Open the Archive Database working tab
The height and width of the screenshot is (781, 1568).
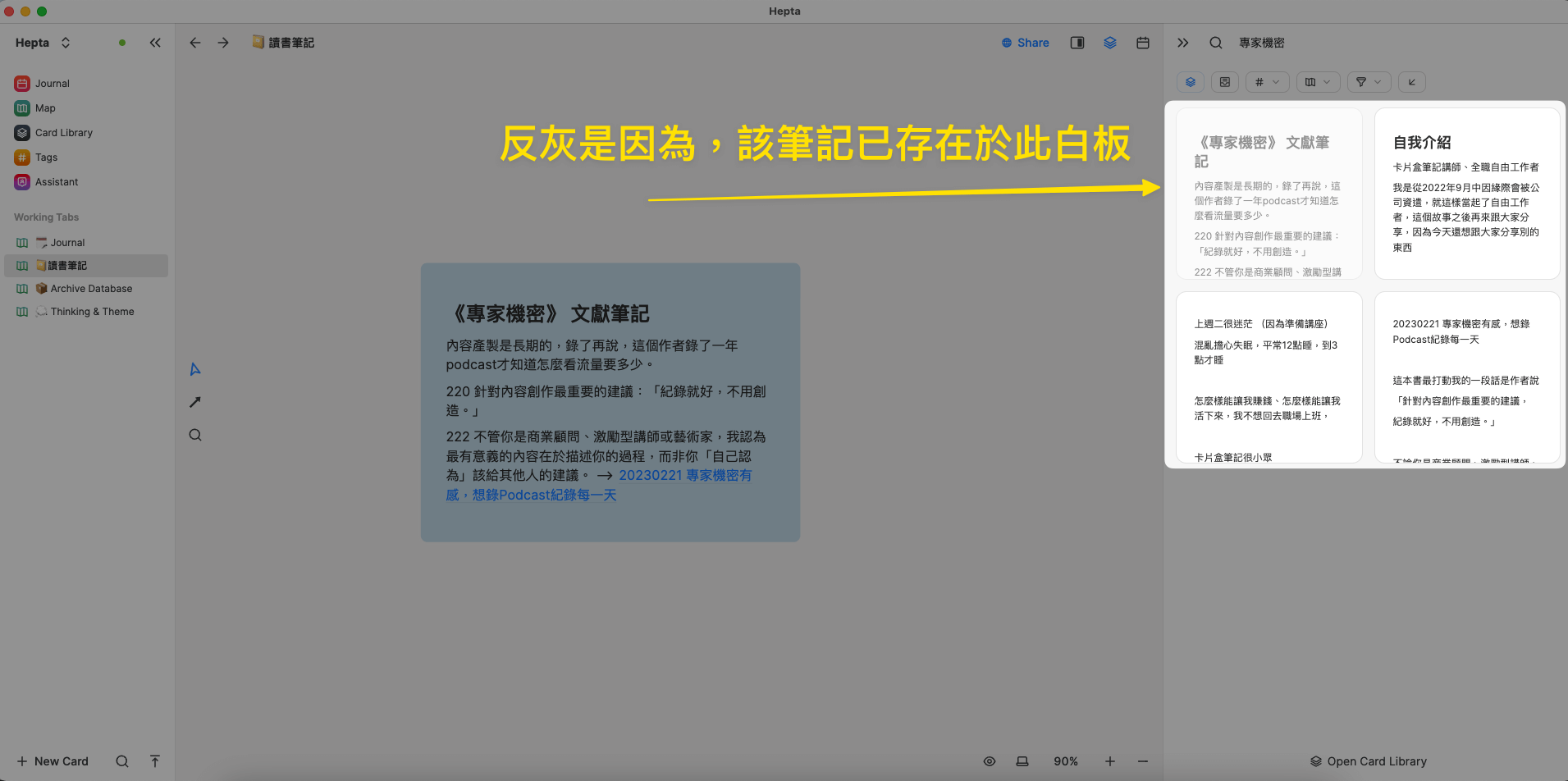pos(90,289)
